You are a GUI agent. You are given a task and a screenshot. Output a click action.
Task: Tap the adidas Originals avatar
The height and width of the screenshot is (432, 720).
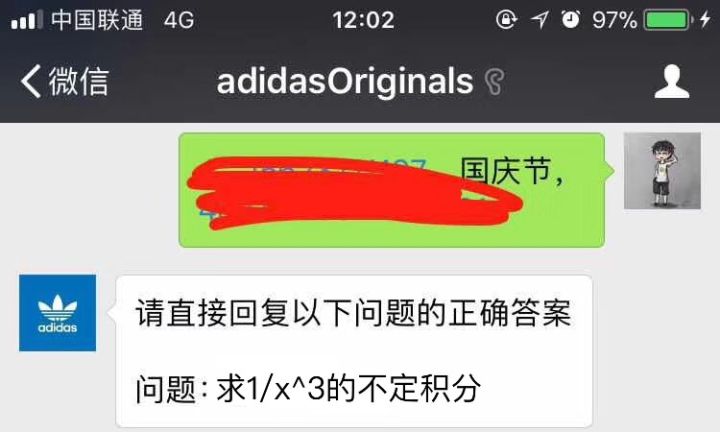tap(57, 313)
